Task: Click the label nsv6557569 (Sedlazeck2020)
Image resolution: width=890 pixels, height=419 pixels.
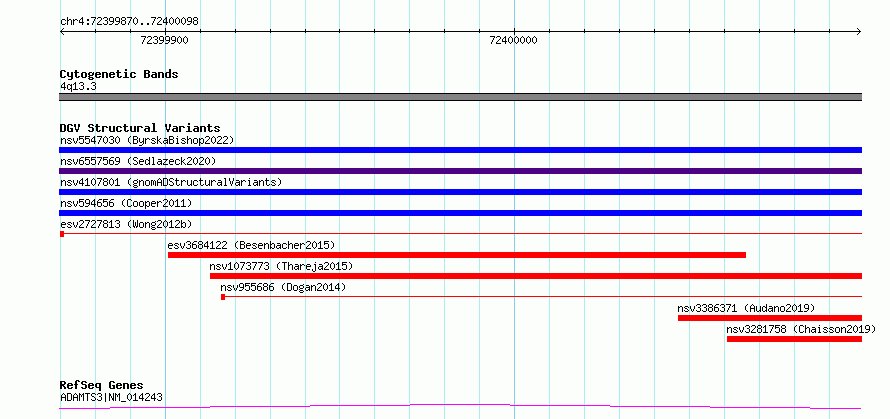Action: coord(138,161)
